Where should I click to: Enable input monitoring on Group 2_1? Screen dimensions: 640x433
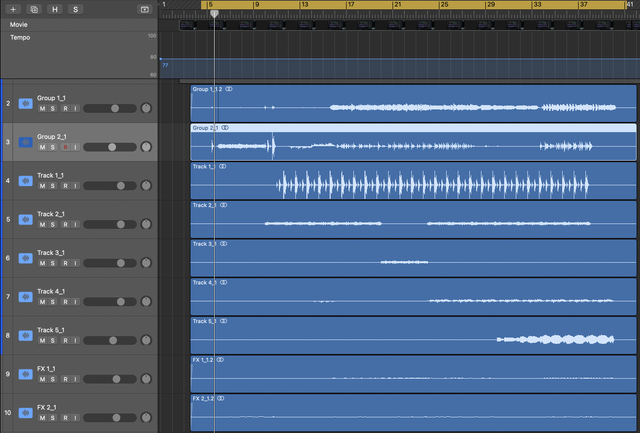click(76, 147)
